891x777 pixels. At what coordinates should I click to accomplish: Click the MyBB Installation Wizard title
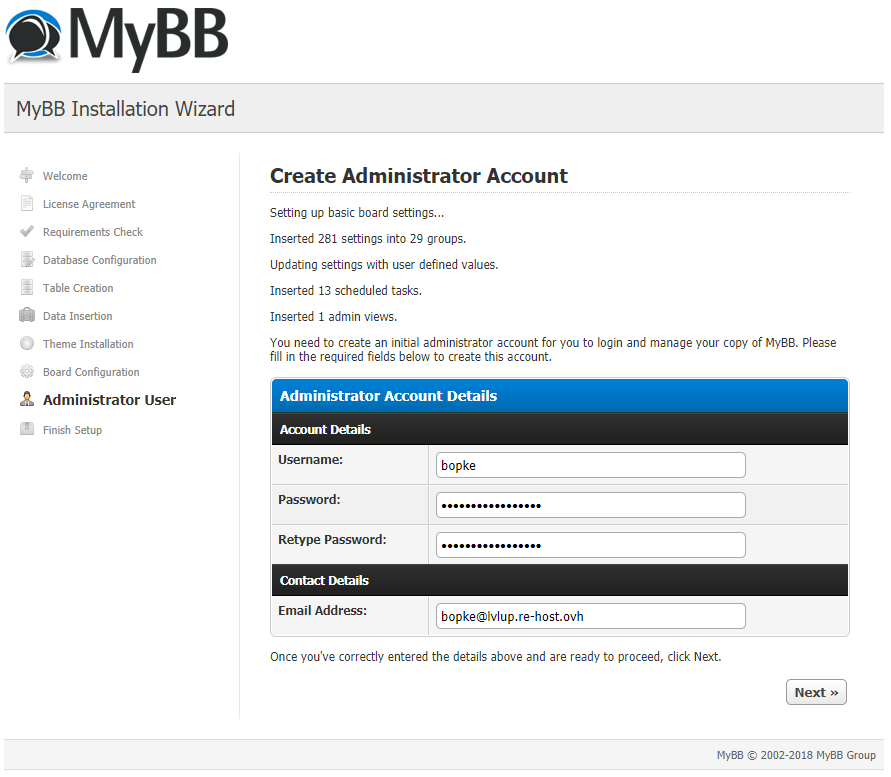pyautogui.click(x=126, y=109)
